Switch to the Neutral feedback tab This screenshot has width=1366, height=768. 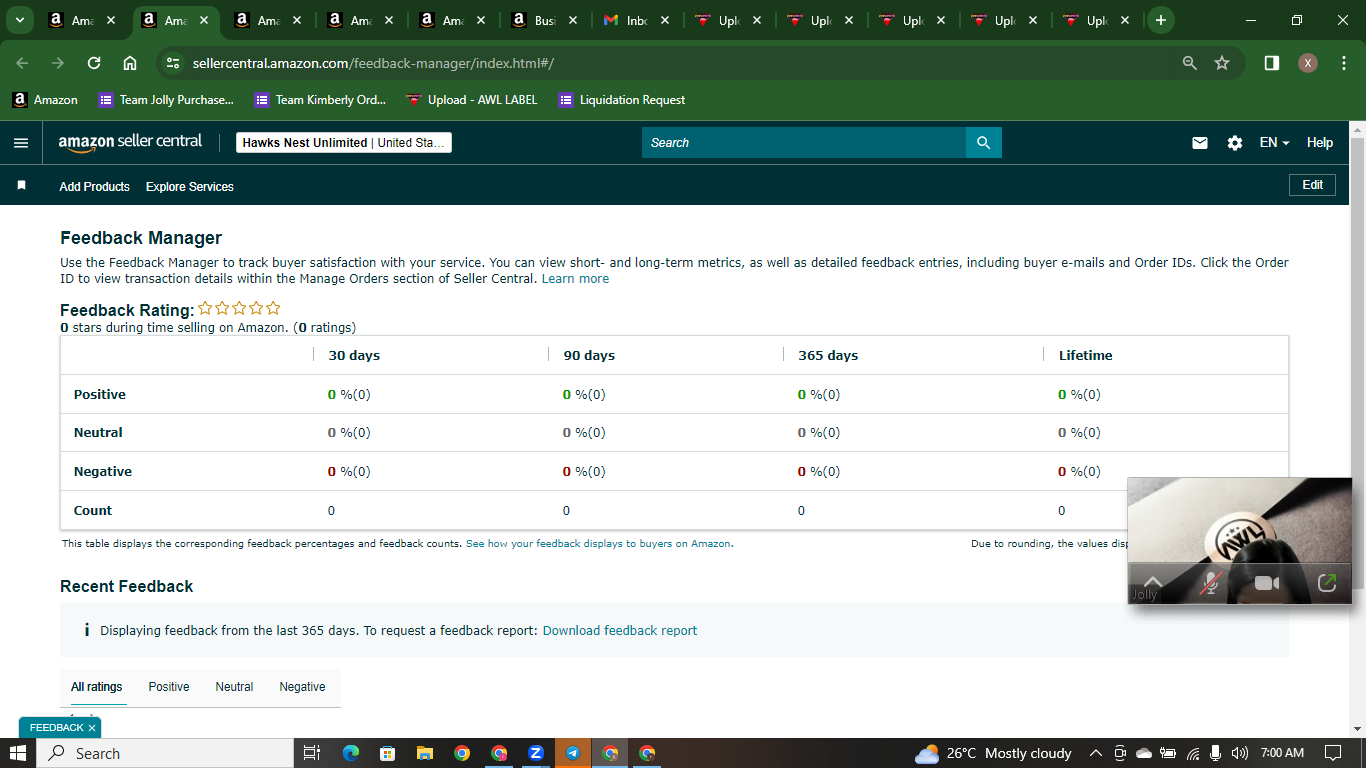click(234, 687)
